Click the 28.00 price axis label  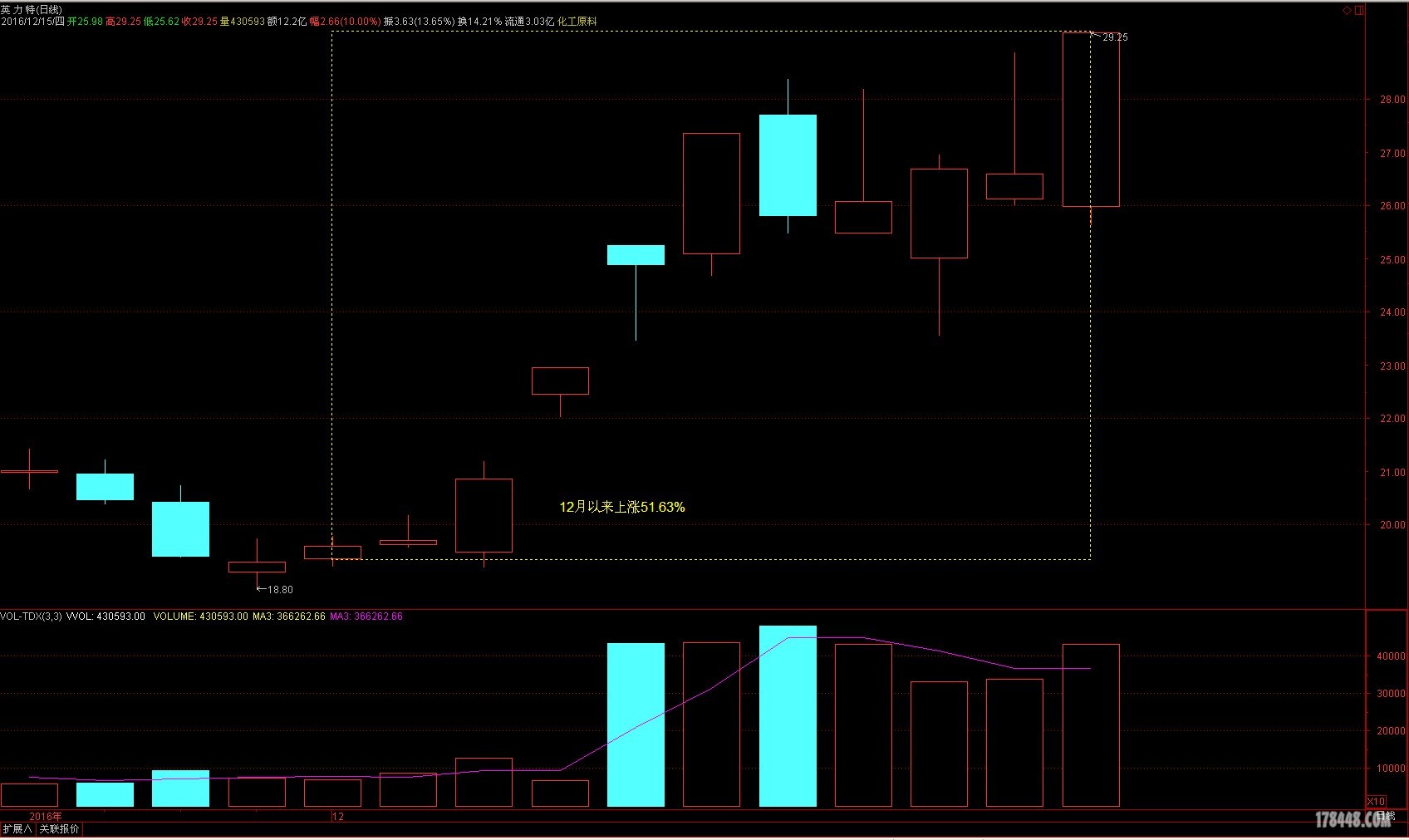tap(1392, 100)
